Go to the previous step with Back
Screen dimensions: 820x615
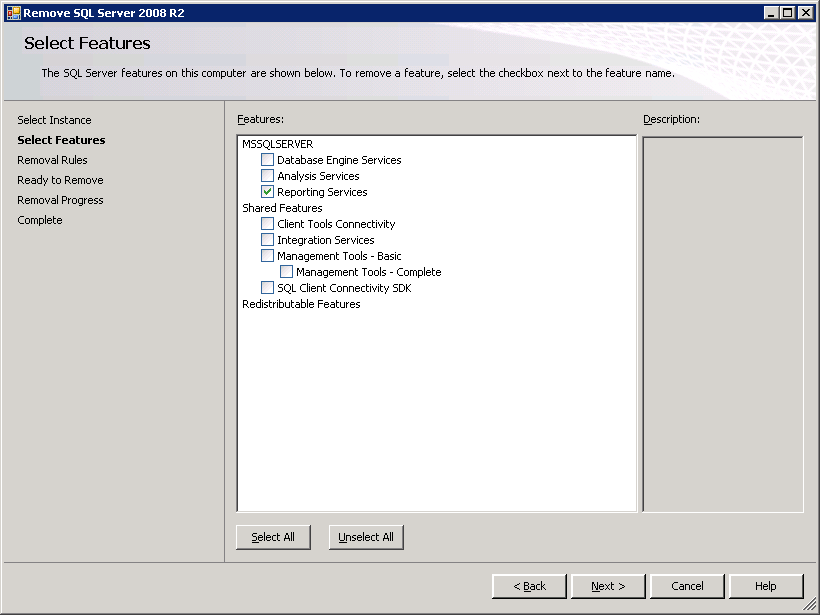click(x=529, y=586)
